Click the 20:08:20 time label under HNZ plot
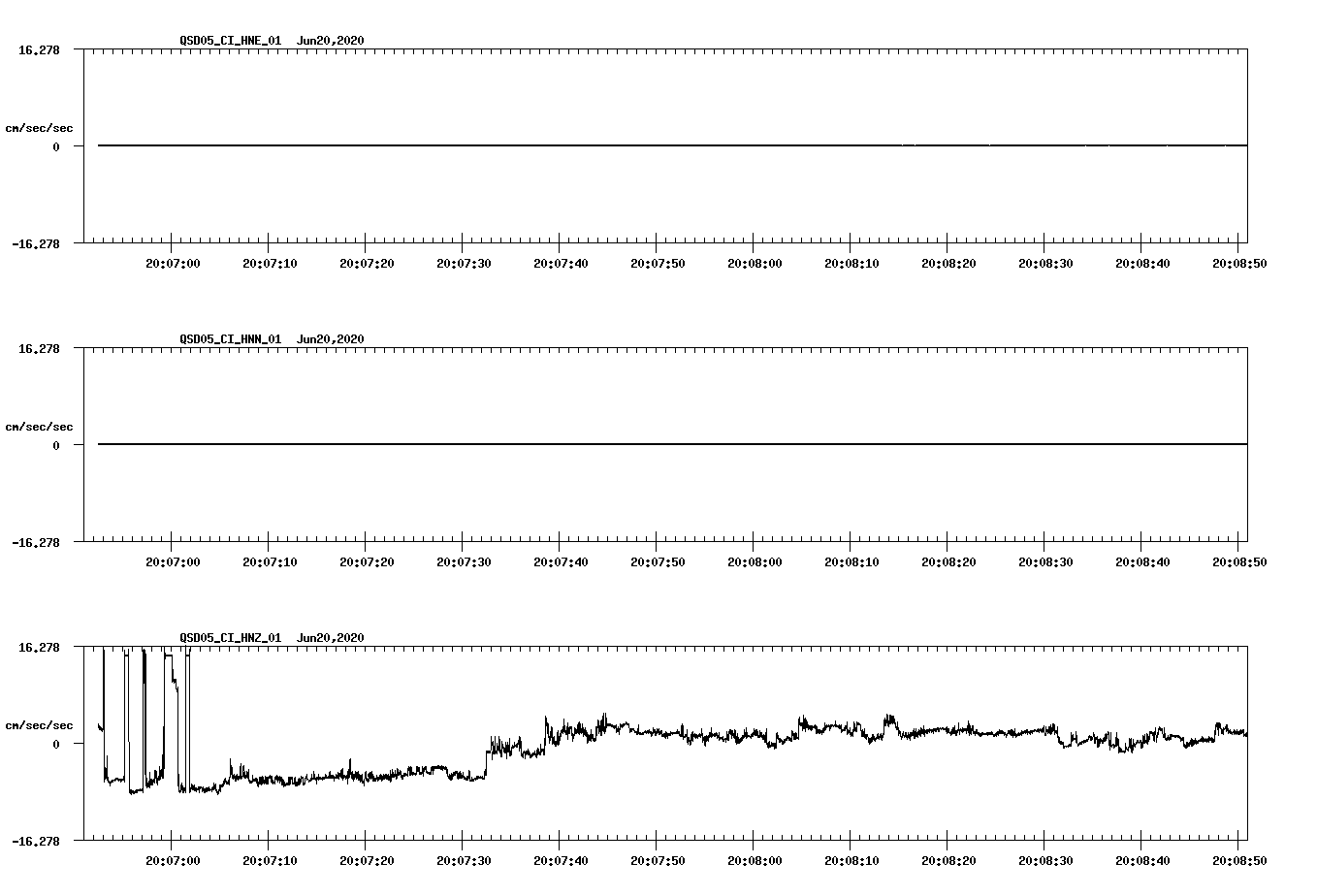Viewport: 1317px width, 896px height. click(948, 861)
